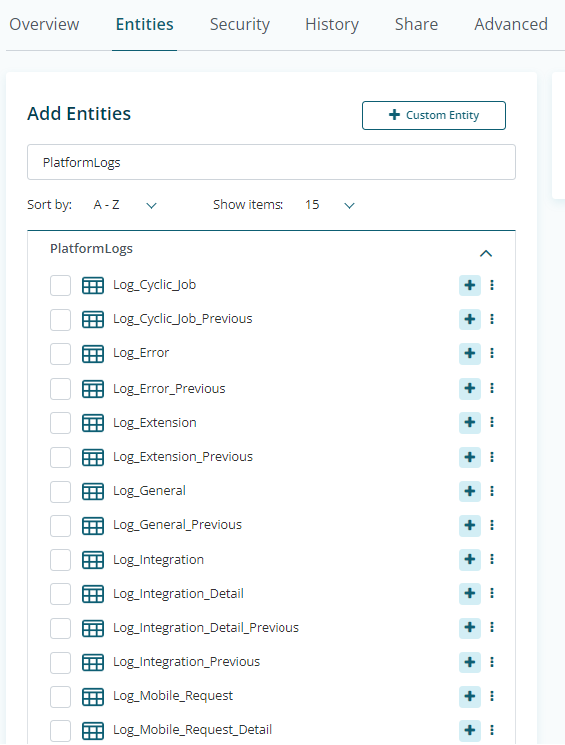This screenshot has width=565, height=745.
Task: Tick the checkbox for Log_General
Action: point(60,491)
